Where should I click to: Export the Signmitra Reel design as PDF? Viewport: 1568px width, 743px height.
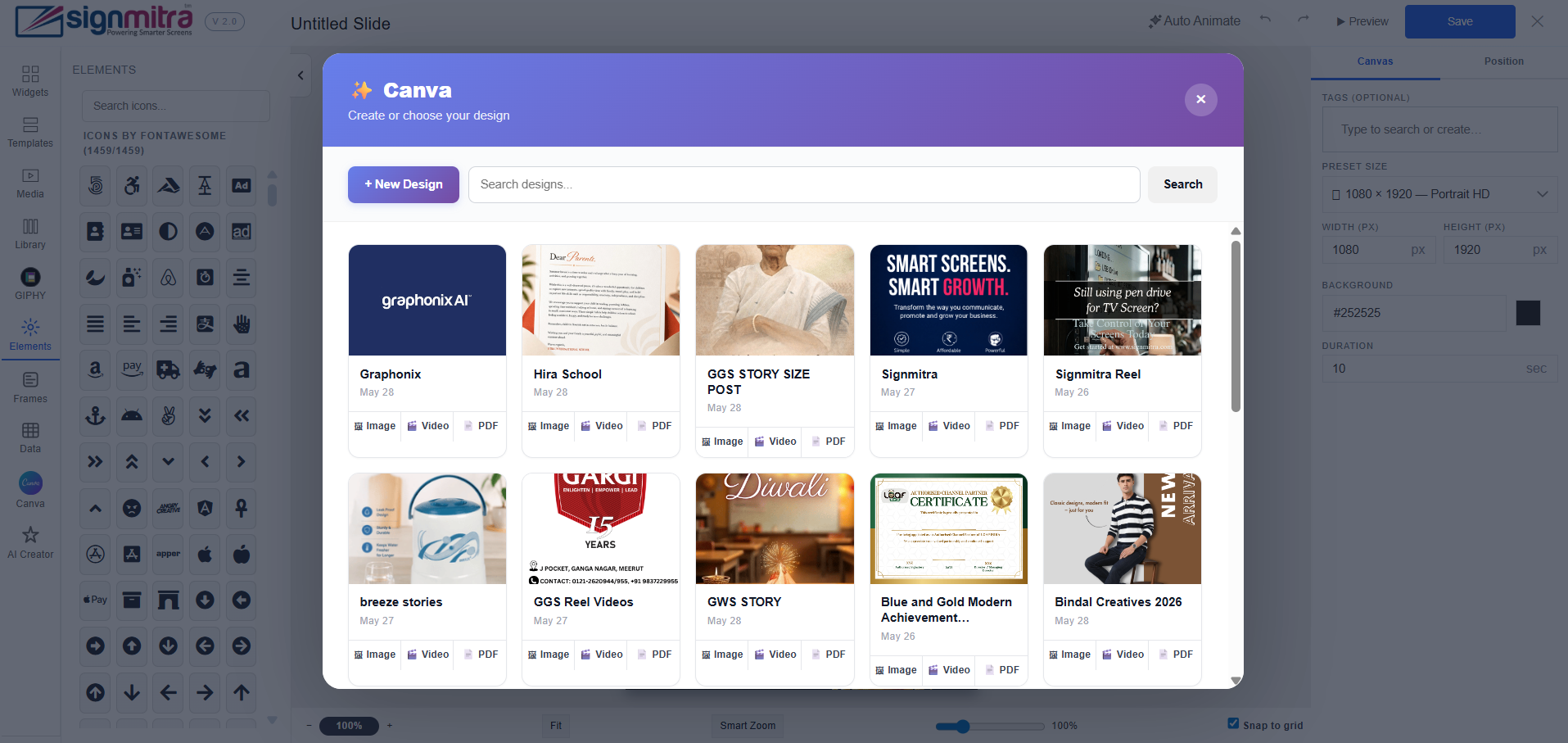[x=1176, y=426]
